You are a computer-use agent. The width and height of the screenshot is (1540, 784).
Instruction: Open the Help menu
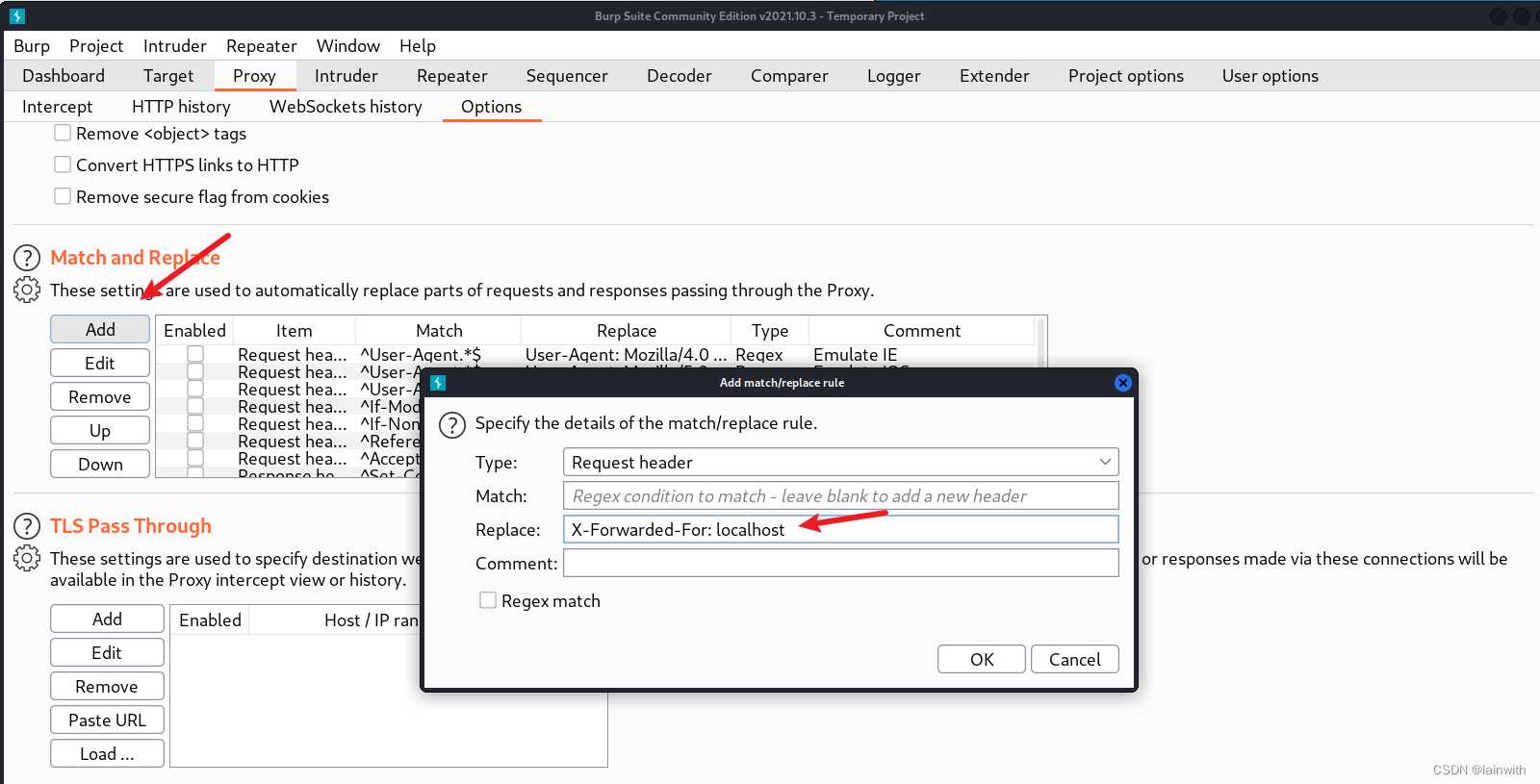point(418,46)
